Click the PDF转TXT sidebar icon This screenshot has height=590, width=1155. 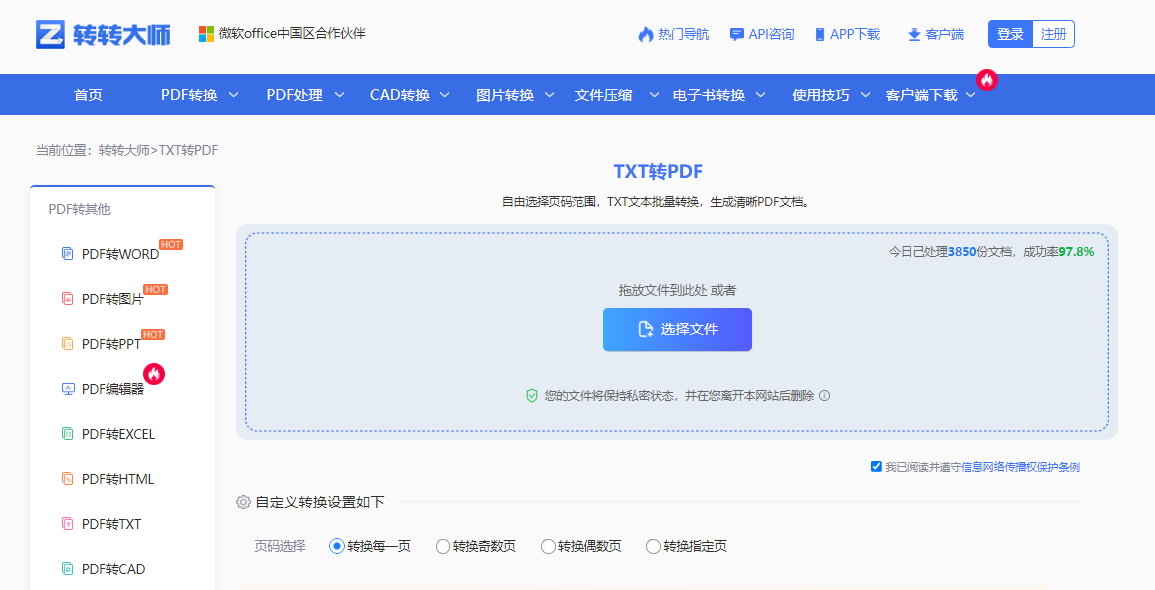[x=68, y=524]
